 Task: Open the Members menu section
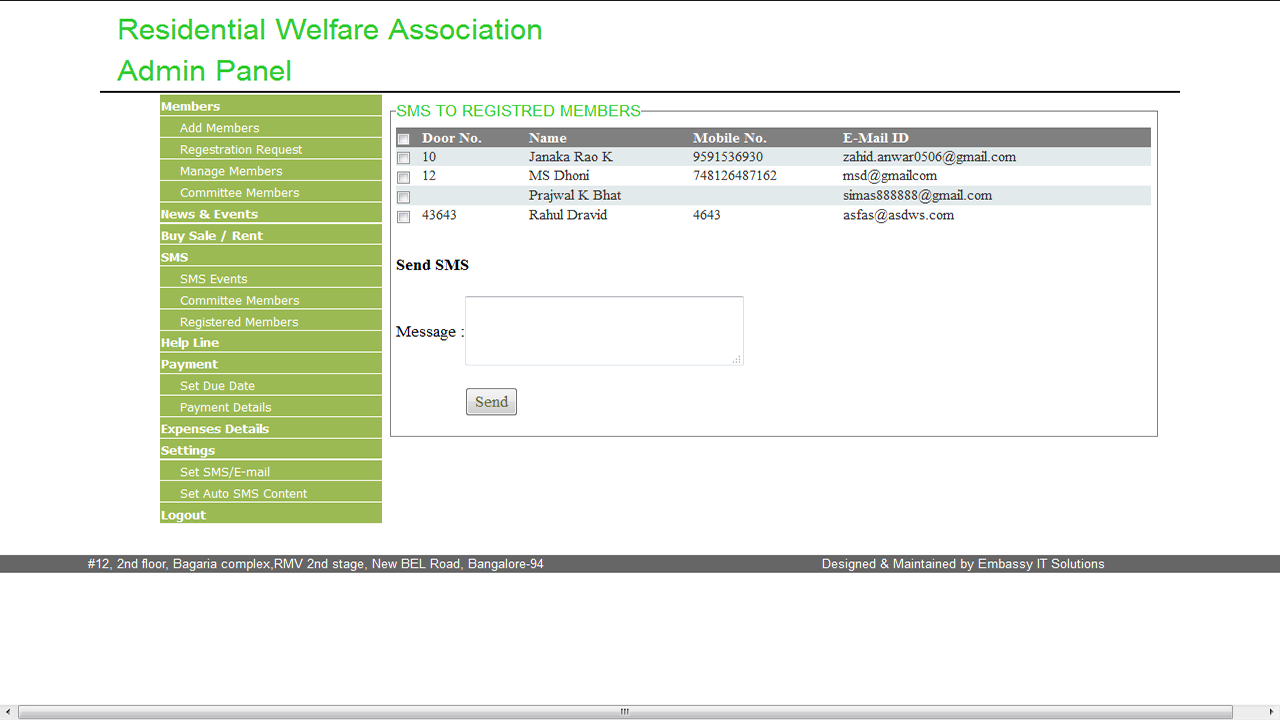click(x=271, y=106)
